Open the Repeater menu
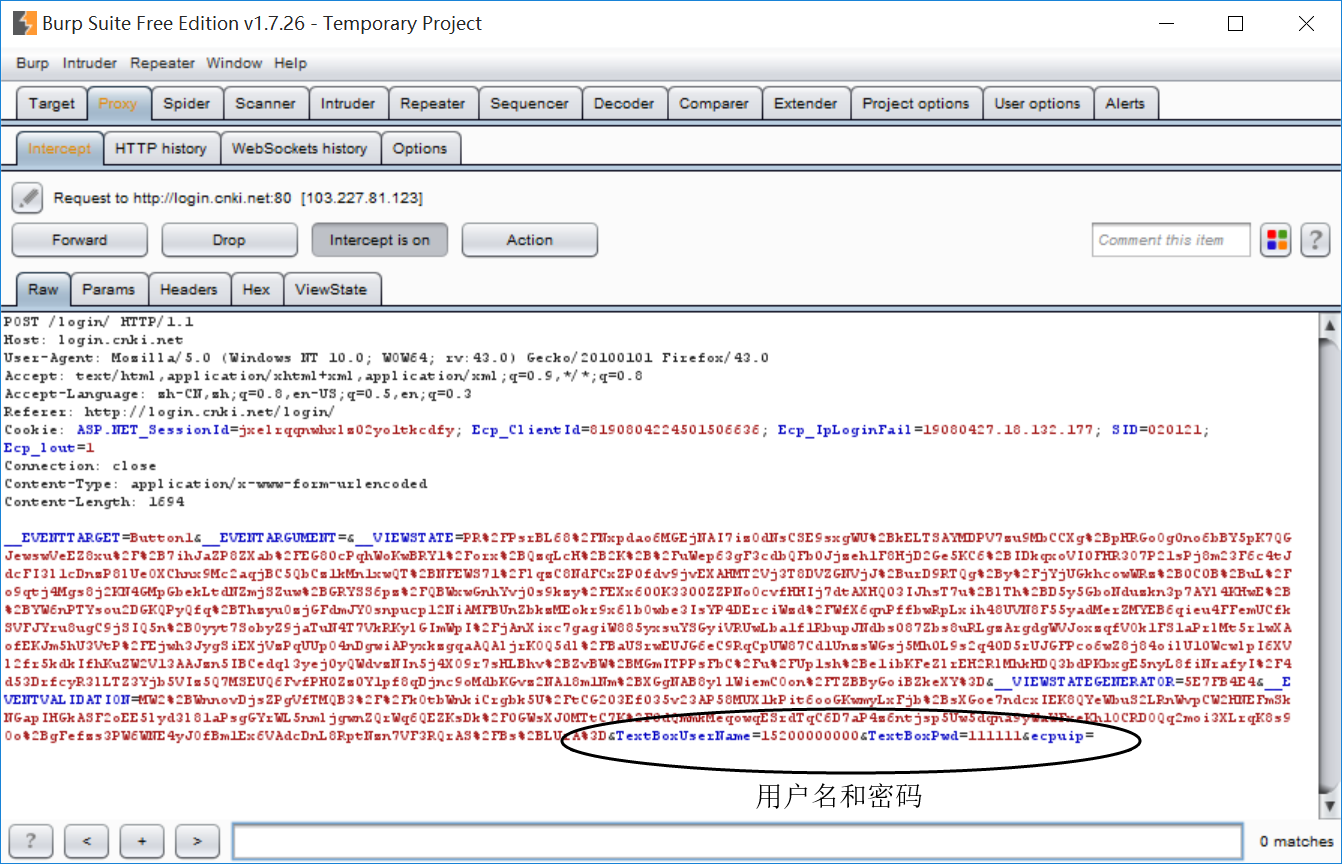1342x864 pixels. 162,63
